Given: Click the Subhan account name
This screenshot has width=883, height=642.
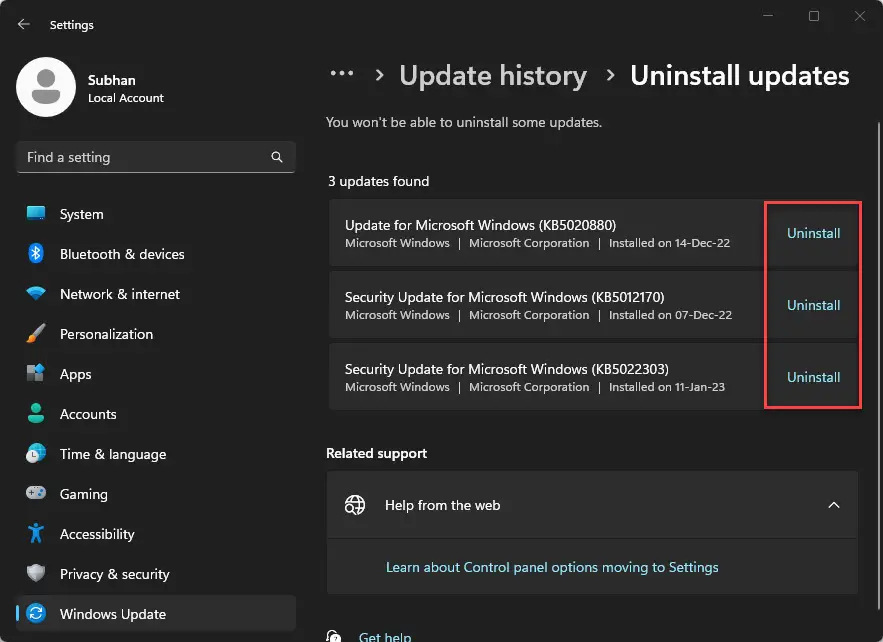Looking at the screenshot, I should tap(112, 80).
